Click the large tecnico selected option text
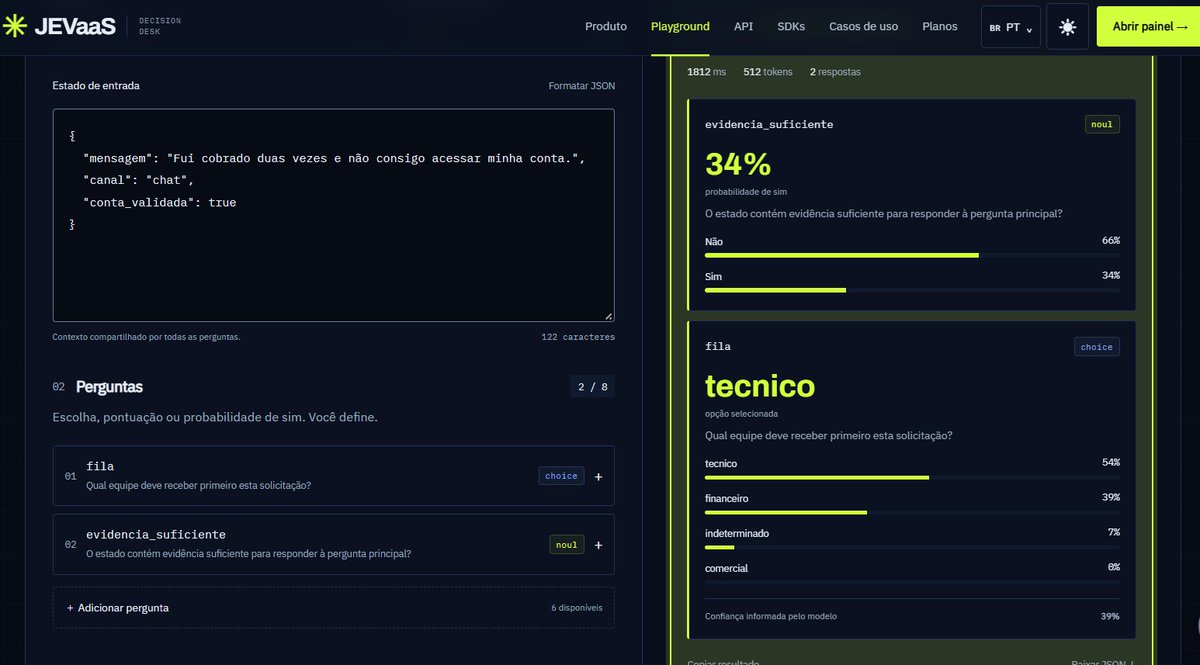 tap(760, 386)
